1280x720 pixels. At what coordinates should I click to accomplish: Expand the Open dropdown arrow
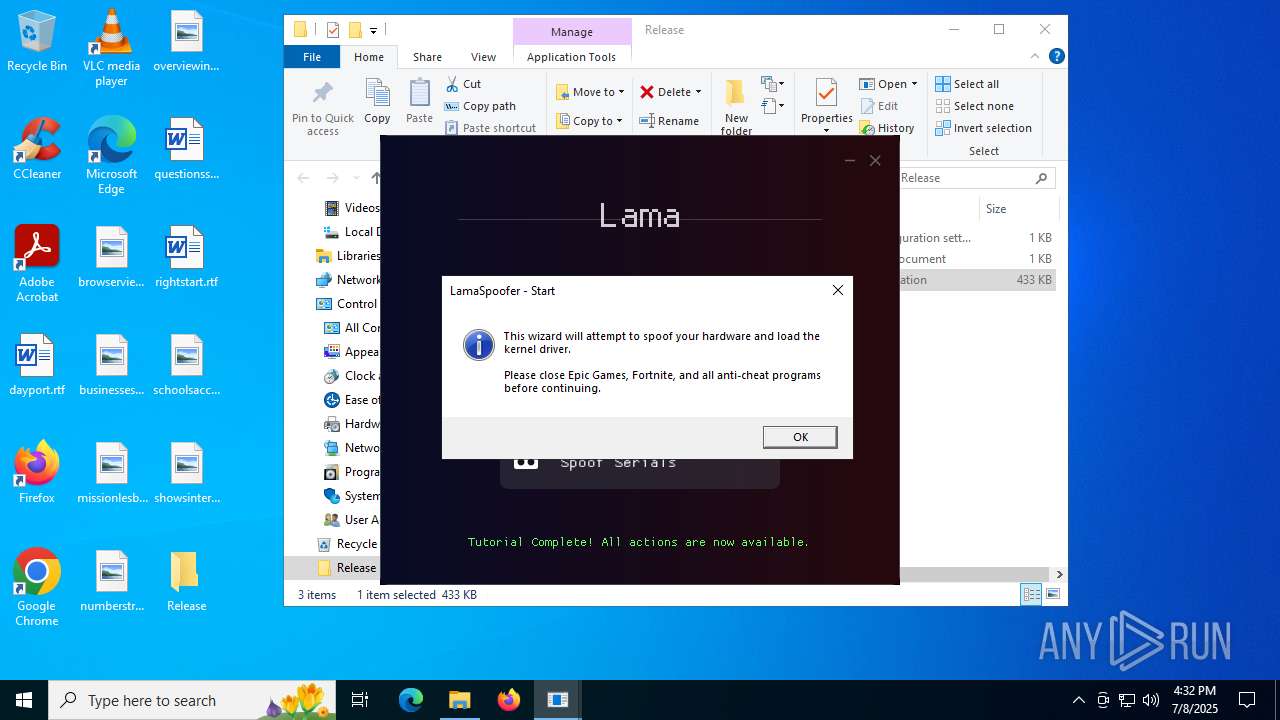914,84
